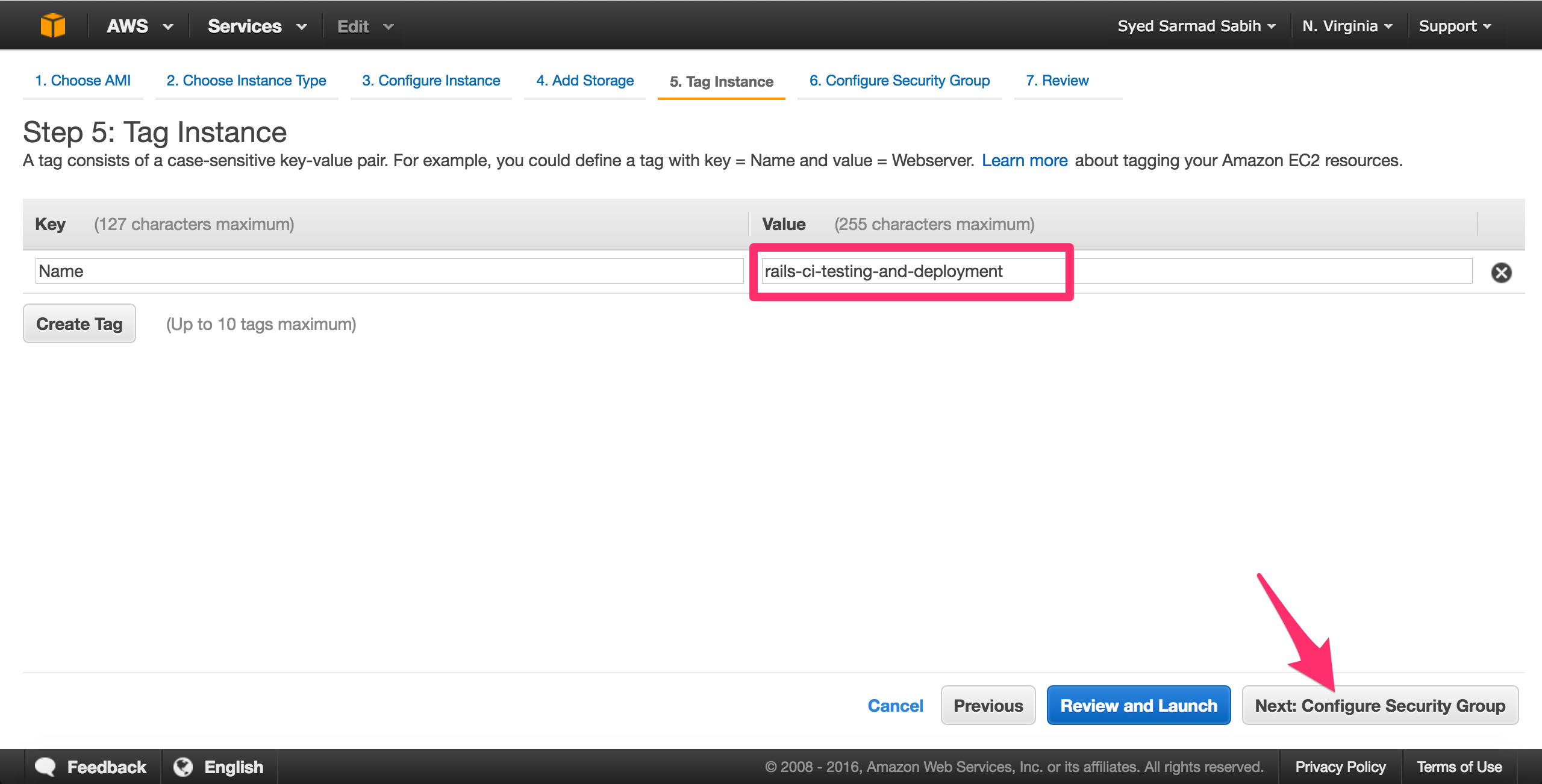1542x784 pixels.
Task: Expand the Services menu
Action: coord(257,26)
